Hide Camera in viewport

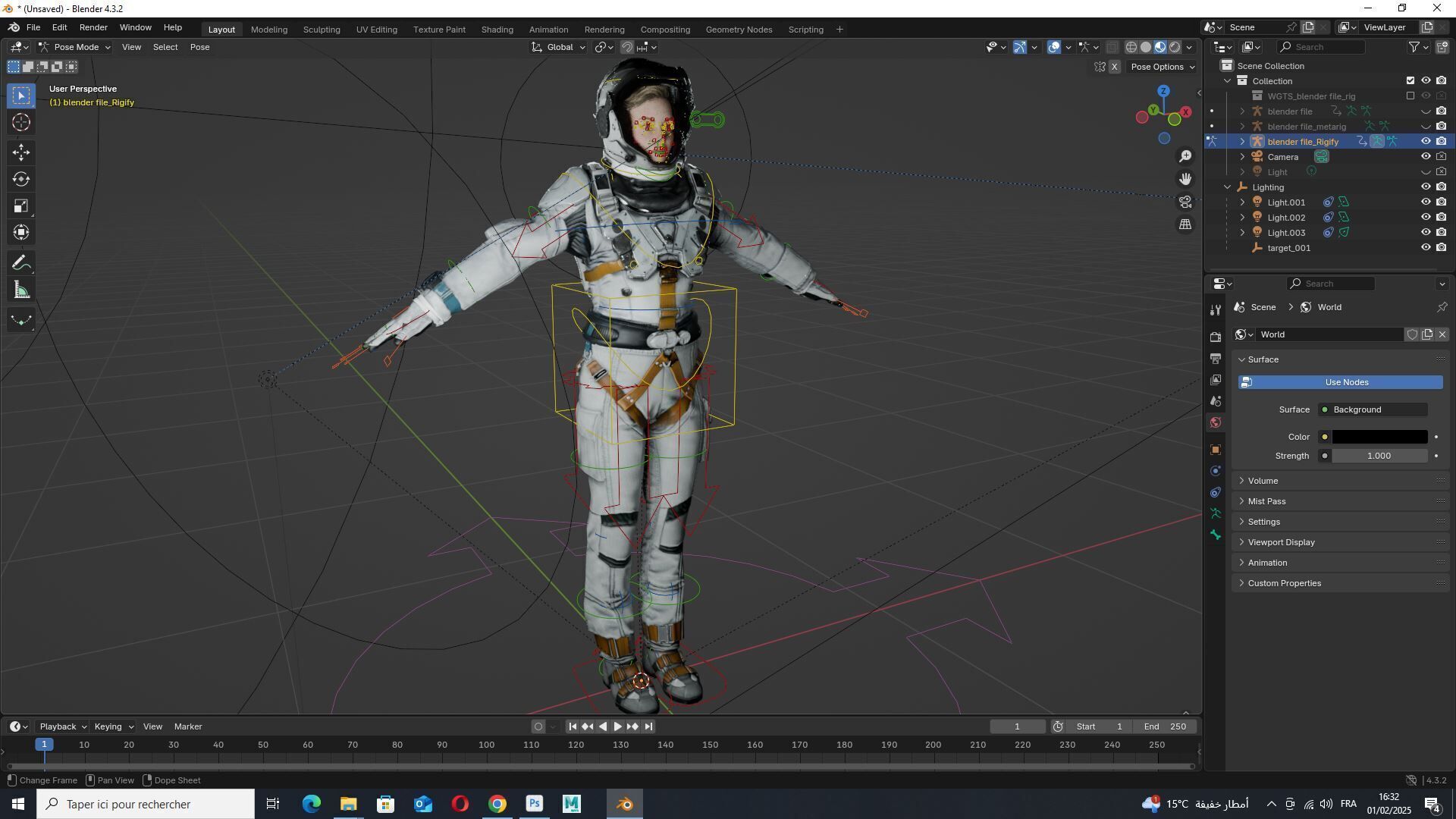pyautogui.click(x=1426, y=157)
